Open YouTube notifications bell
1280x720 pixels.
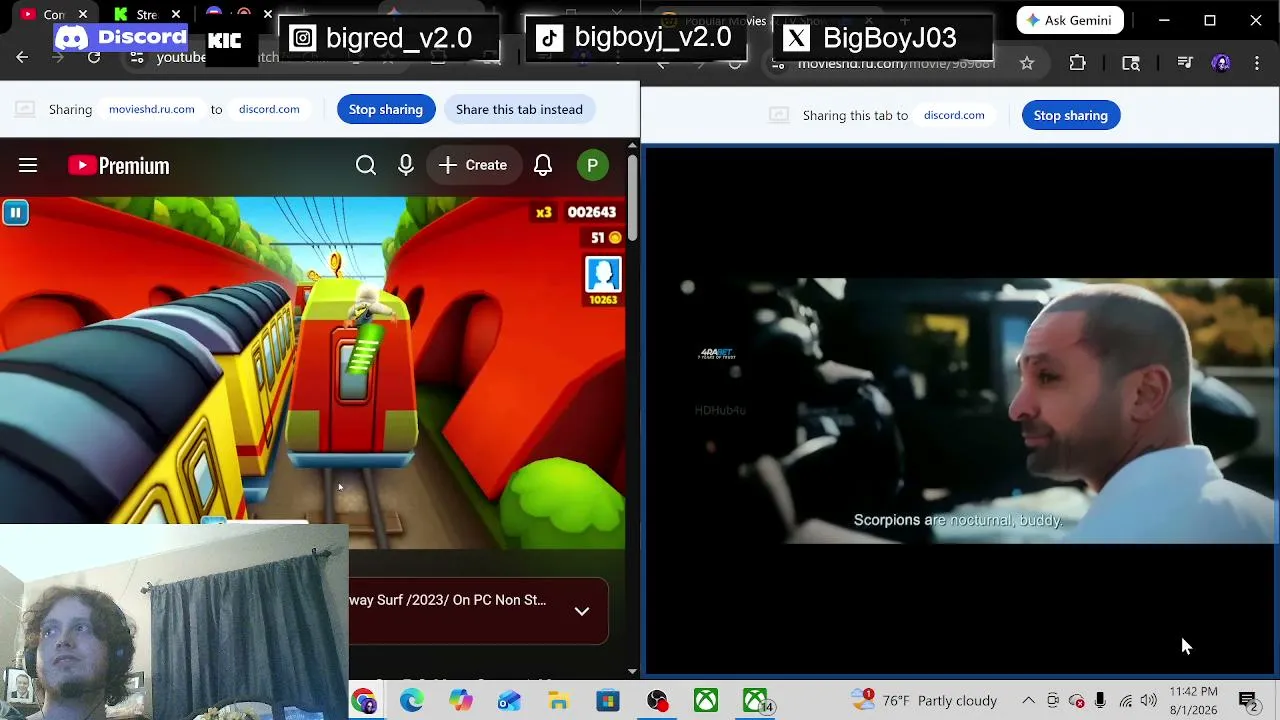(543, 165)
